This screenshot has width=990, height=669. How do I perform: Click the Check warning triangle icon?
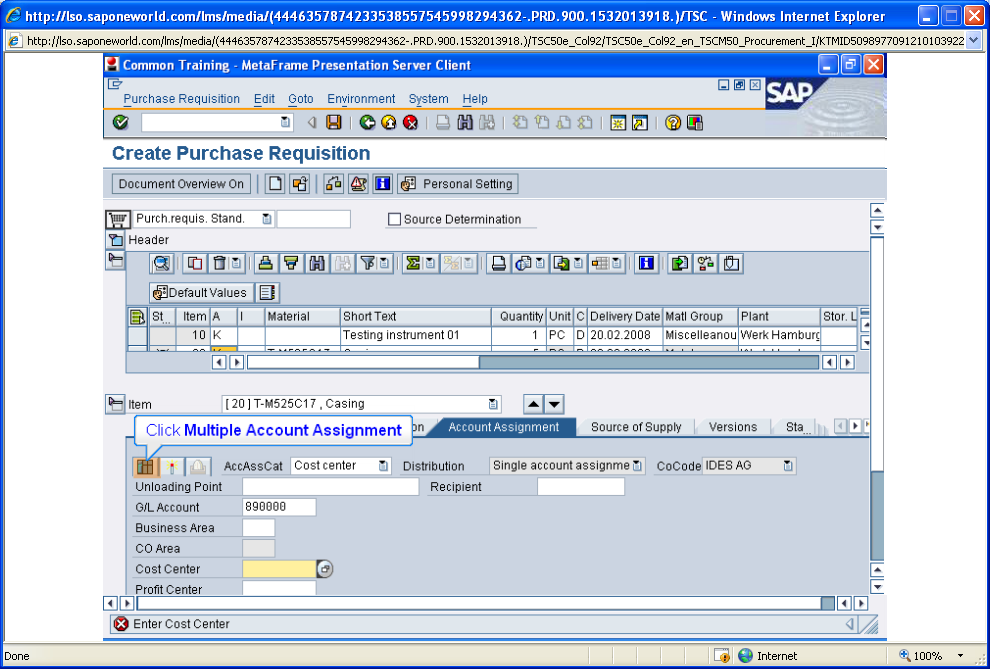358,184
